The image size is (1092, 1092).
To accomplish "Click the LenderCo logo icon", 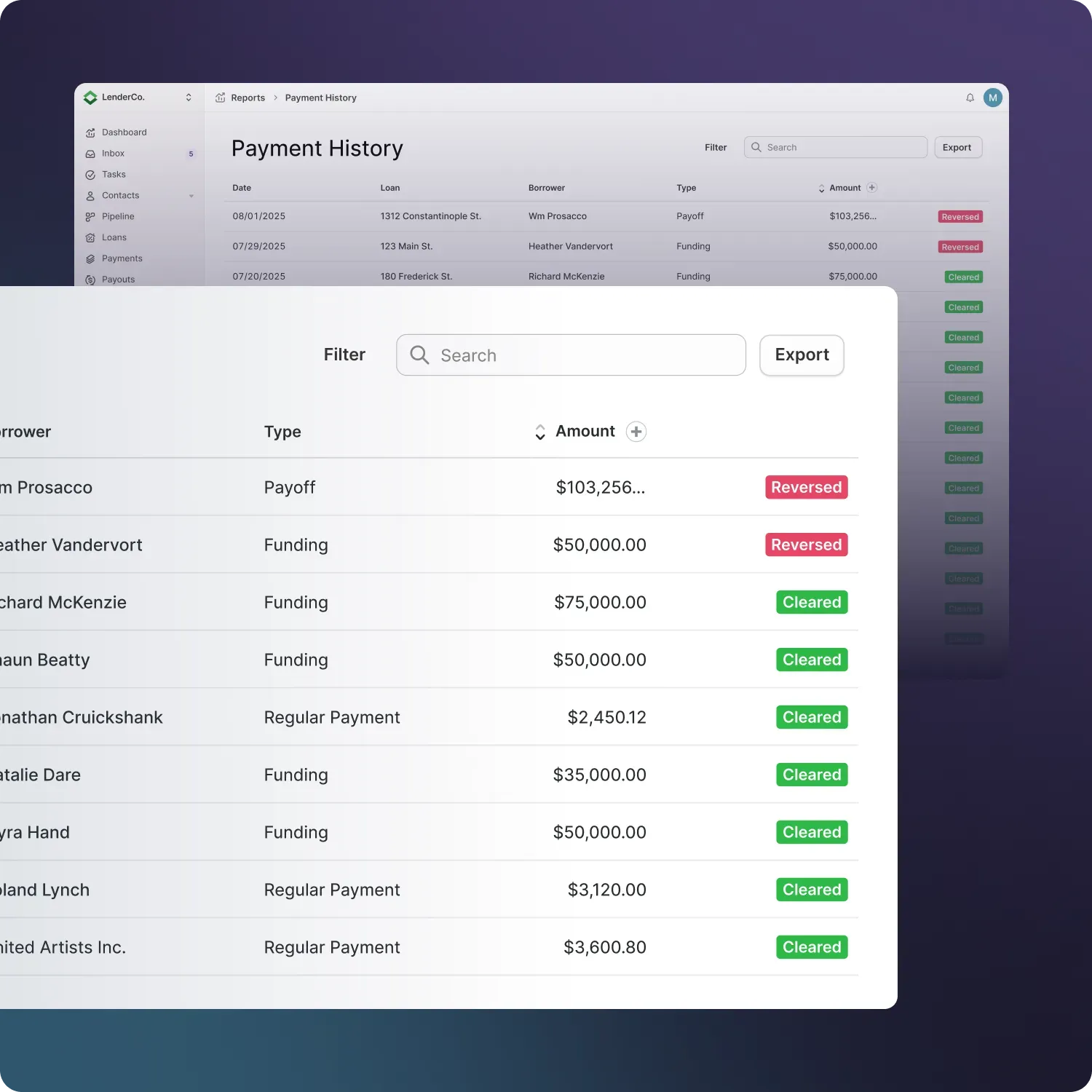I will coord(90,98).
